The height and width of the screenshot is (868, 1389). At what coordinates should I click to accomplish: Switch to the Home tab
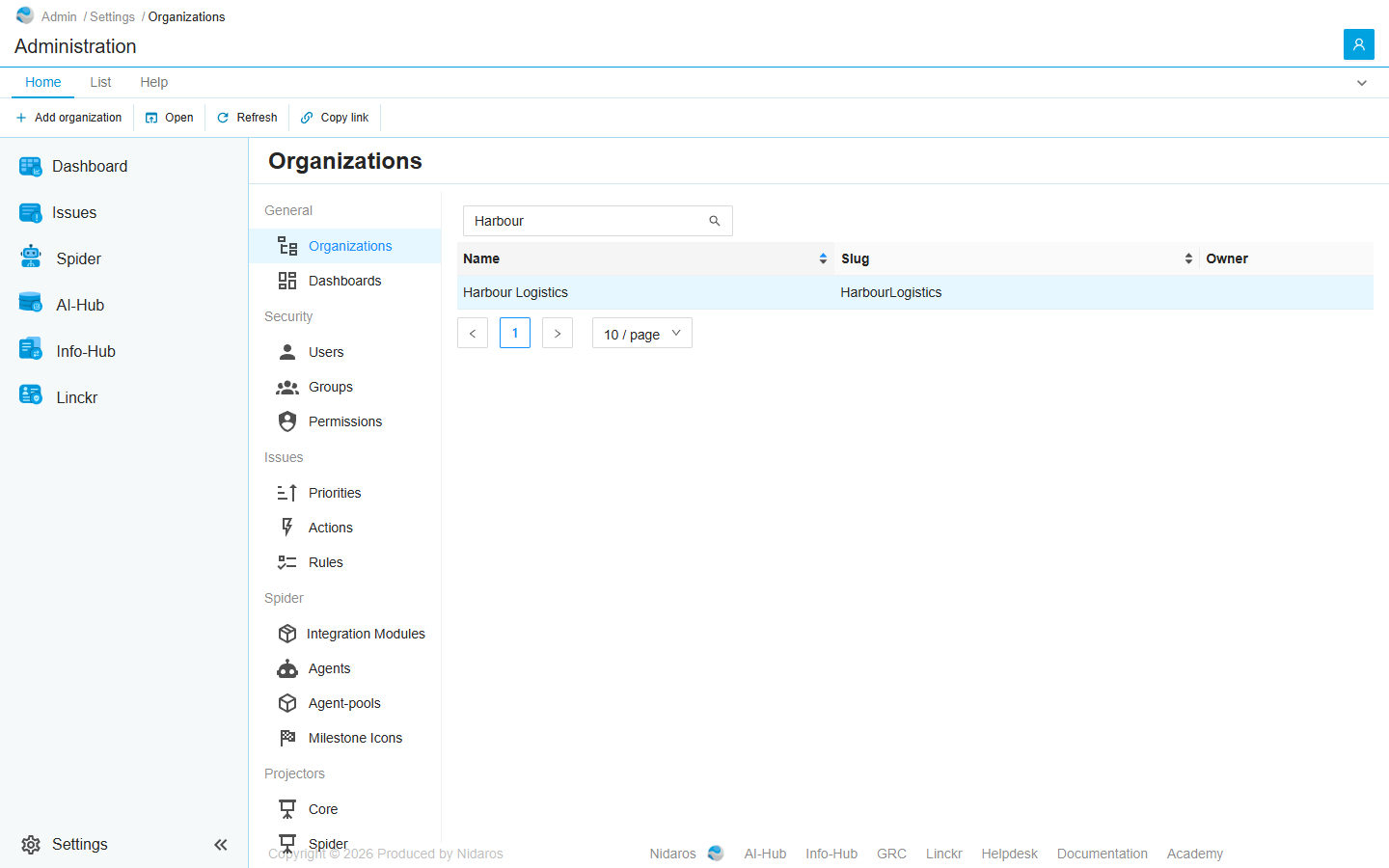click(x=43, y=82)
